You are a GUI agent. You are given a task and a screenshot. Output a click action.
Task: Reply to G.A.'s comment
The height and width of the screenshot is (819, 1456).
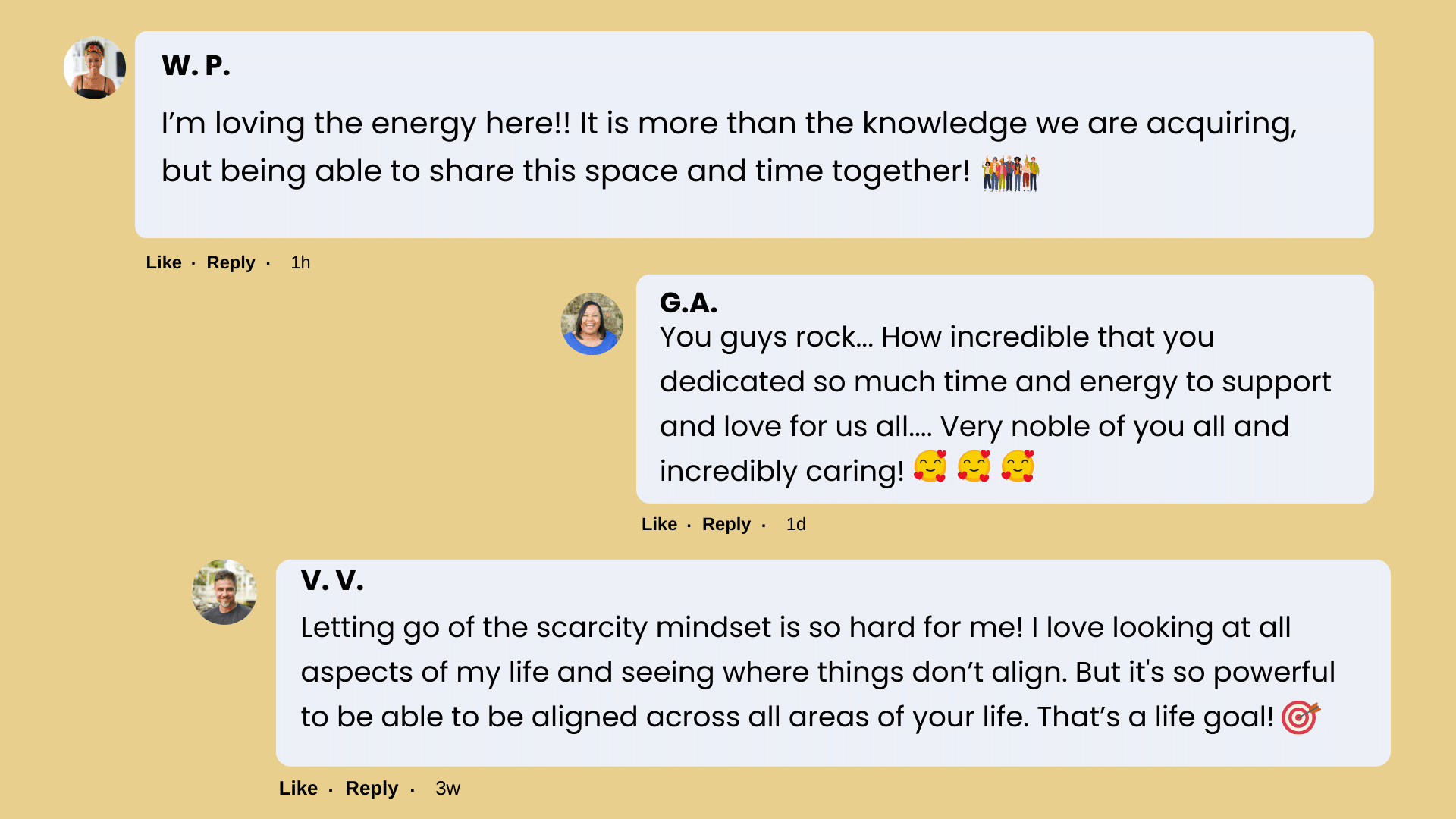pyautogui.click(x=726, y=524)
